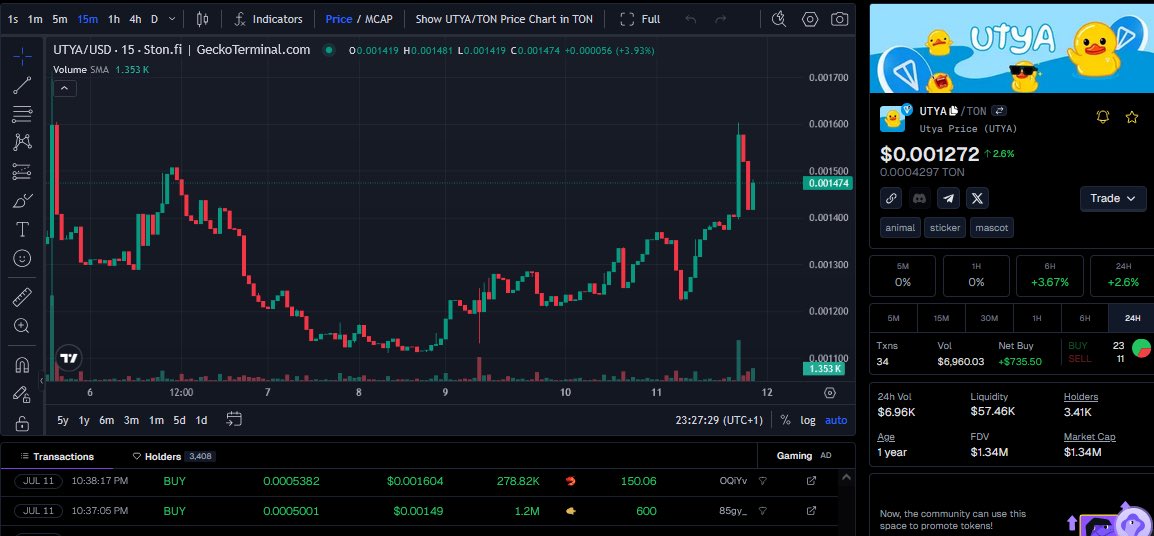Set chart range to 6m
The width and height of the screenshot is (1154, 536).
coord(107,420)
